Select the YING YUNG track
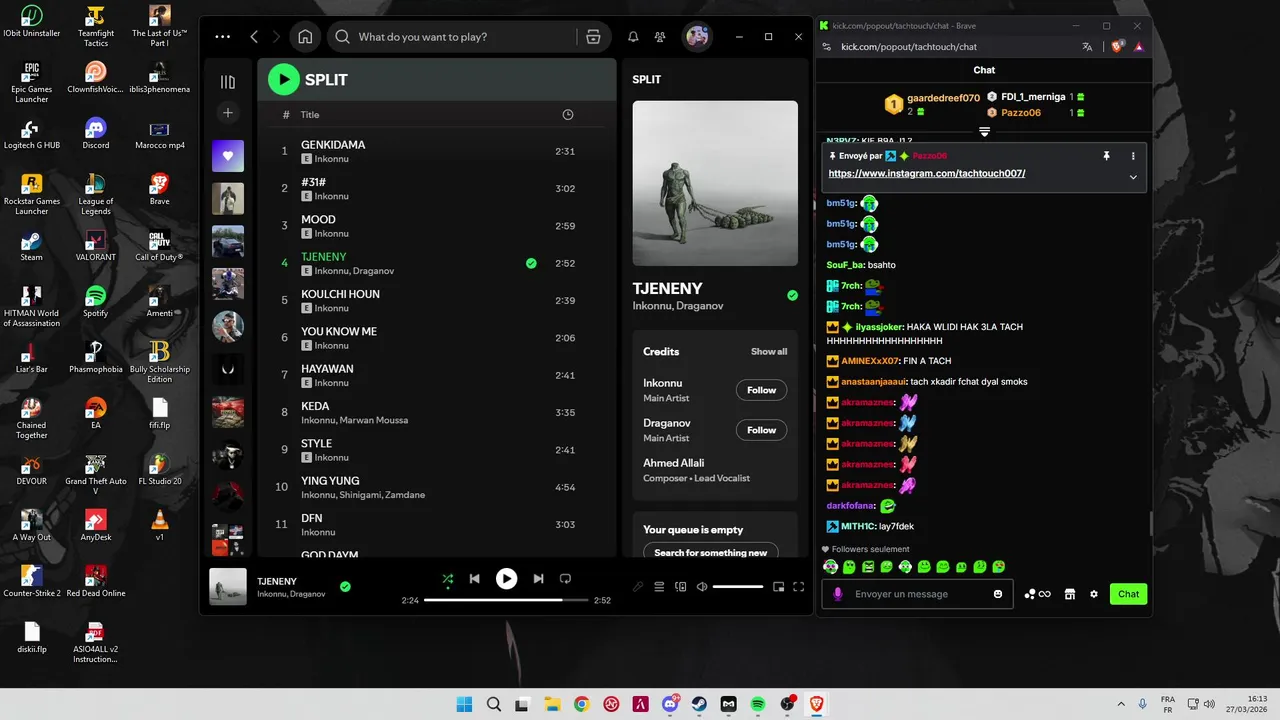Viewport: 1280px width, 720px height. (x=436, y=487)
